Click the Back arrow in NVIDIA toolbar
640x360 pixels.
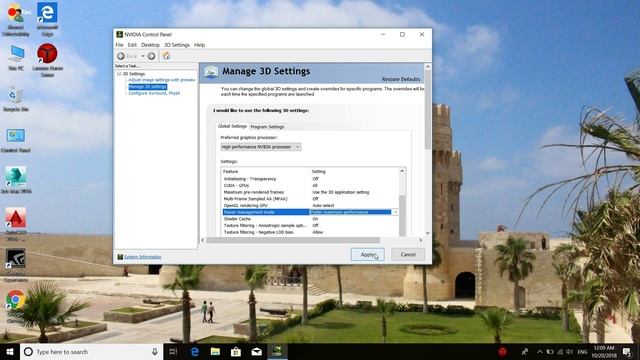click(x=121, y=56)
